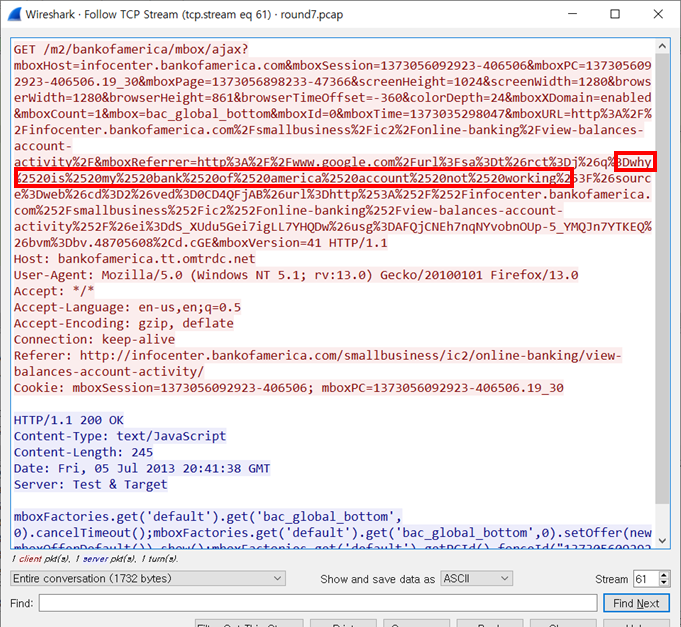This screenshot has height=627, width=681.
Task: Click the Connection: keep-alive line
Action: point(94,339)
